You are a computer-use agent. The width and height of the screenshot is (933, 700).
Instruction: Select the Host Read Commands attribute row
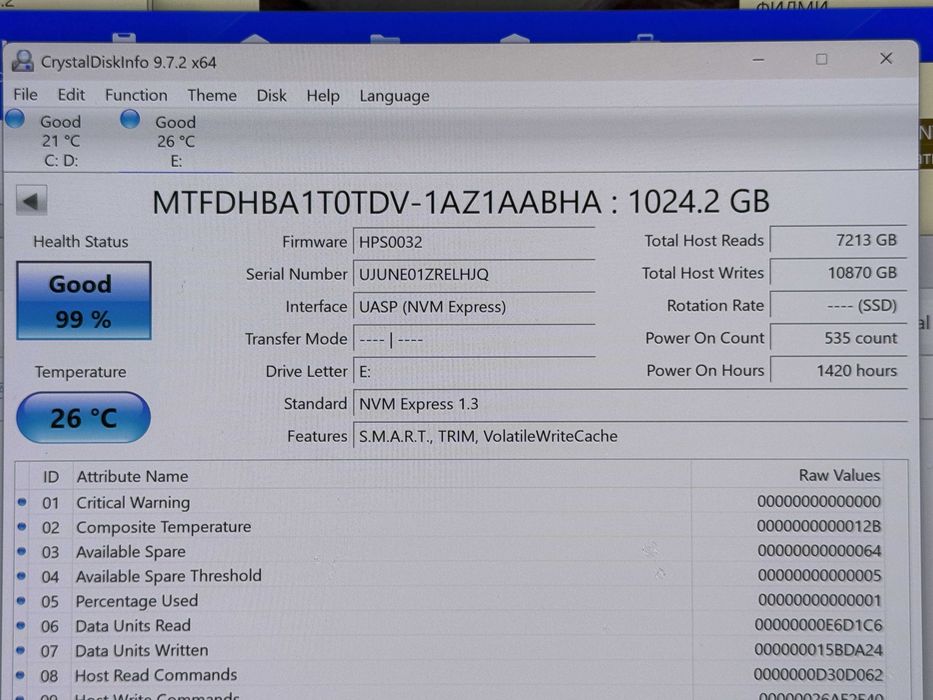(x=450, y=675)
